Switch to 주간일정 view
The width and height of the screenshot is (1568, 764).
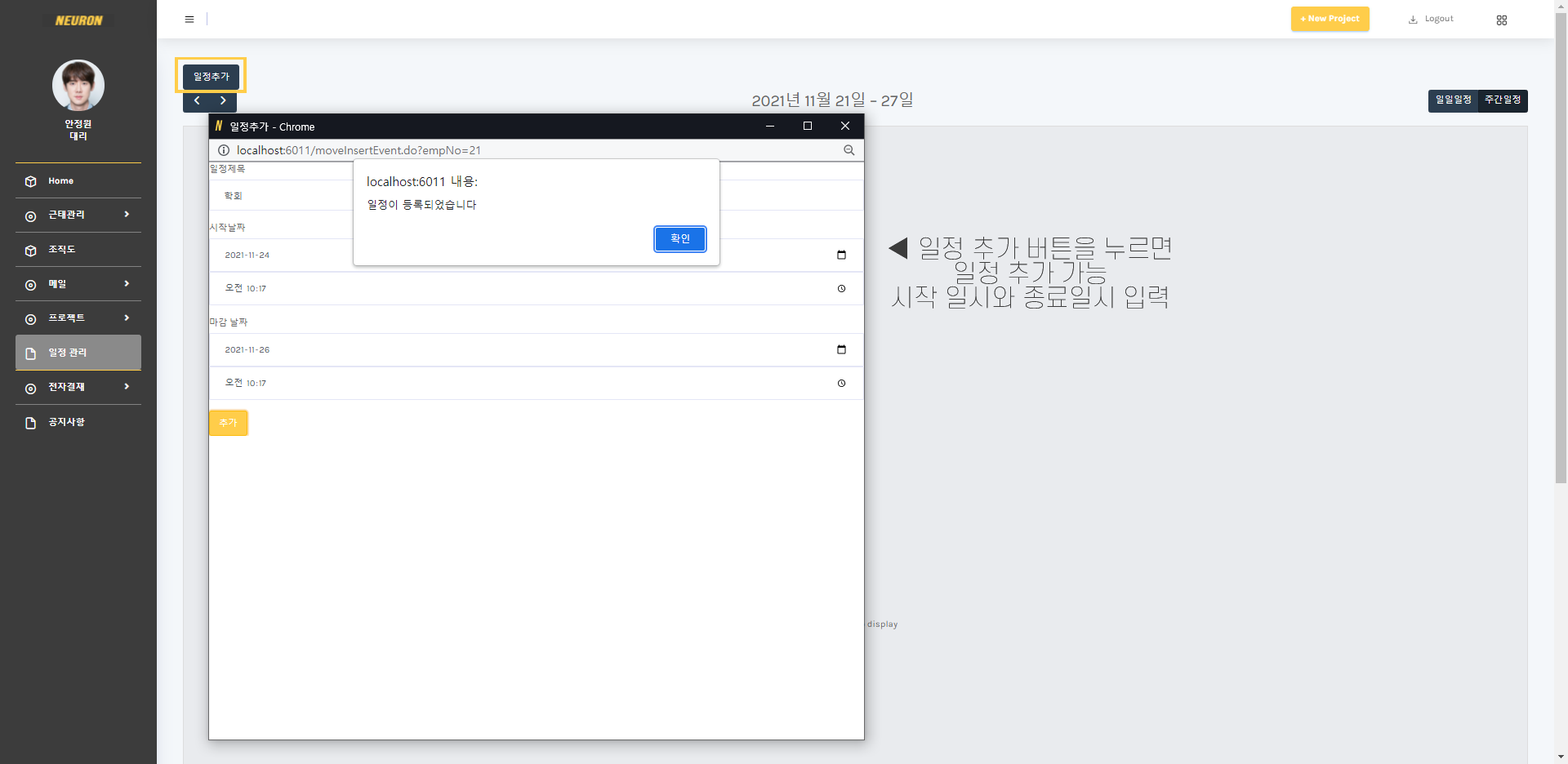pos(1503,100)
